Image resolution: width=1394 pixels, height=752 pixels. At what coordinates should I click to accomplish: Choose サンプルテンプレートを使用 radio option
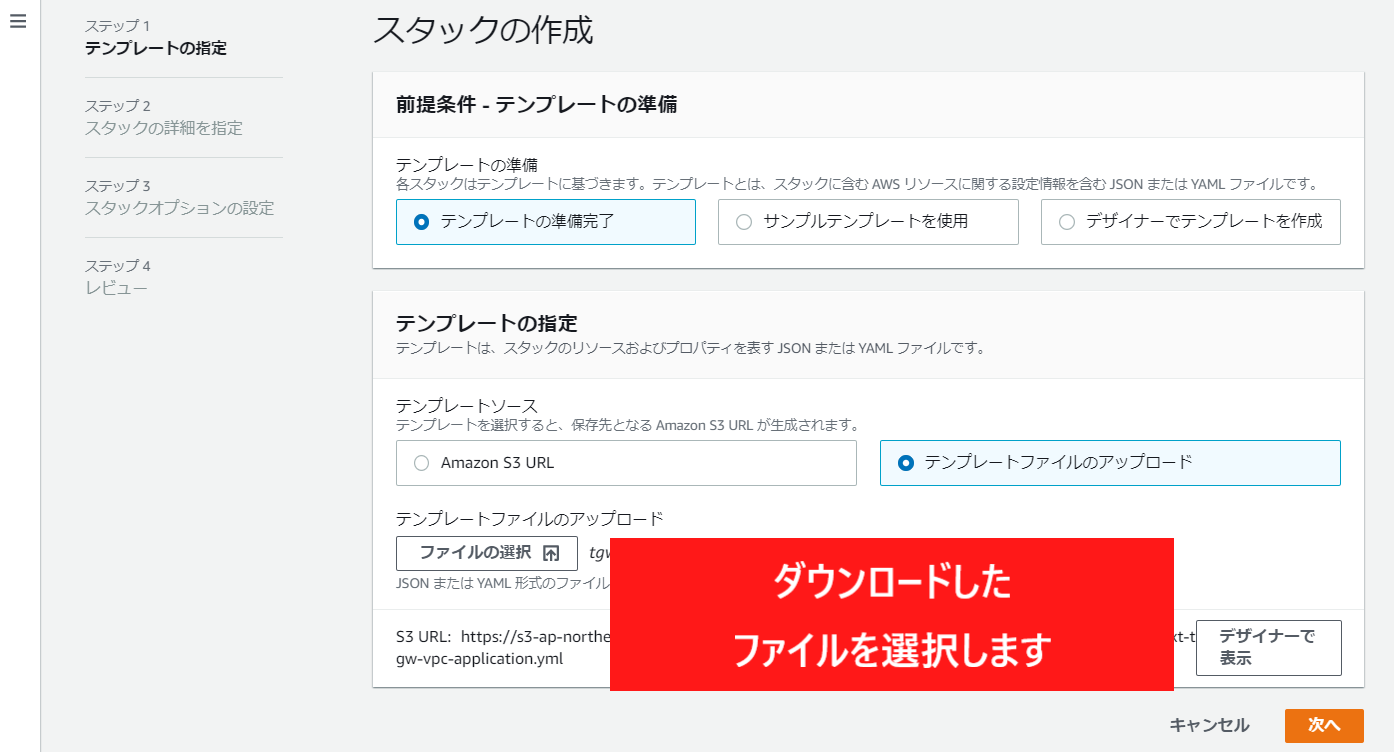(x=744, y=222)
